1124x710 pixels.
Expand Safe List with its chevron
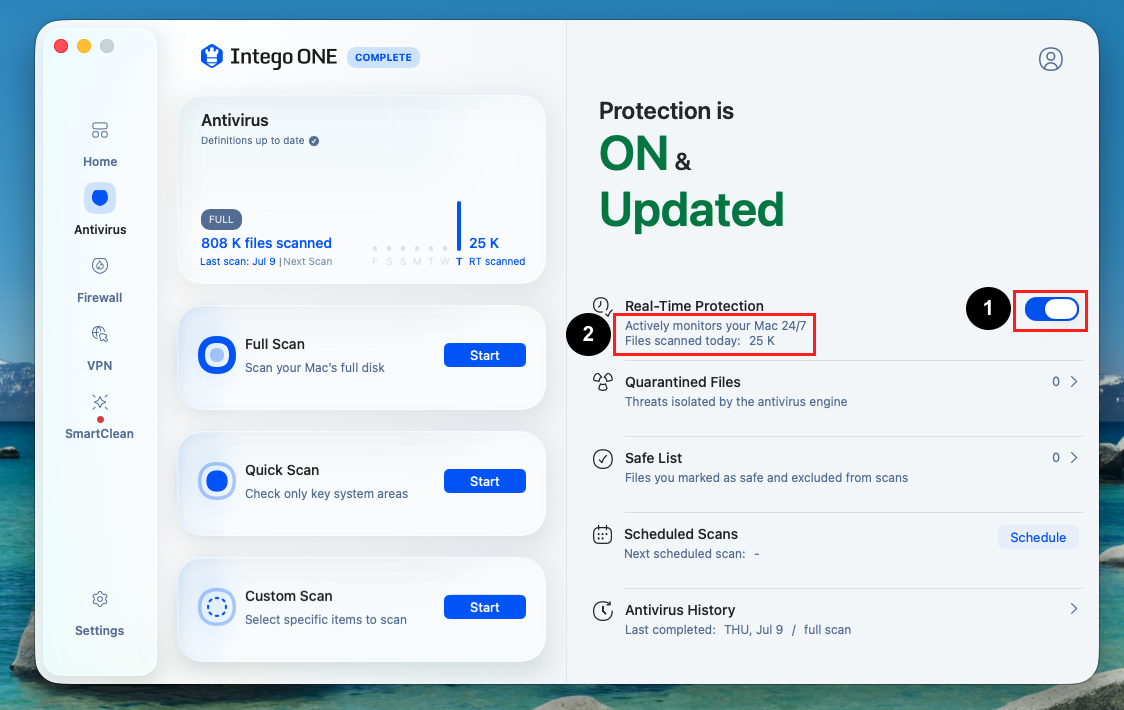click(x=1074, y=458)
